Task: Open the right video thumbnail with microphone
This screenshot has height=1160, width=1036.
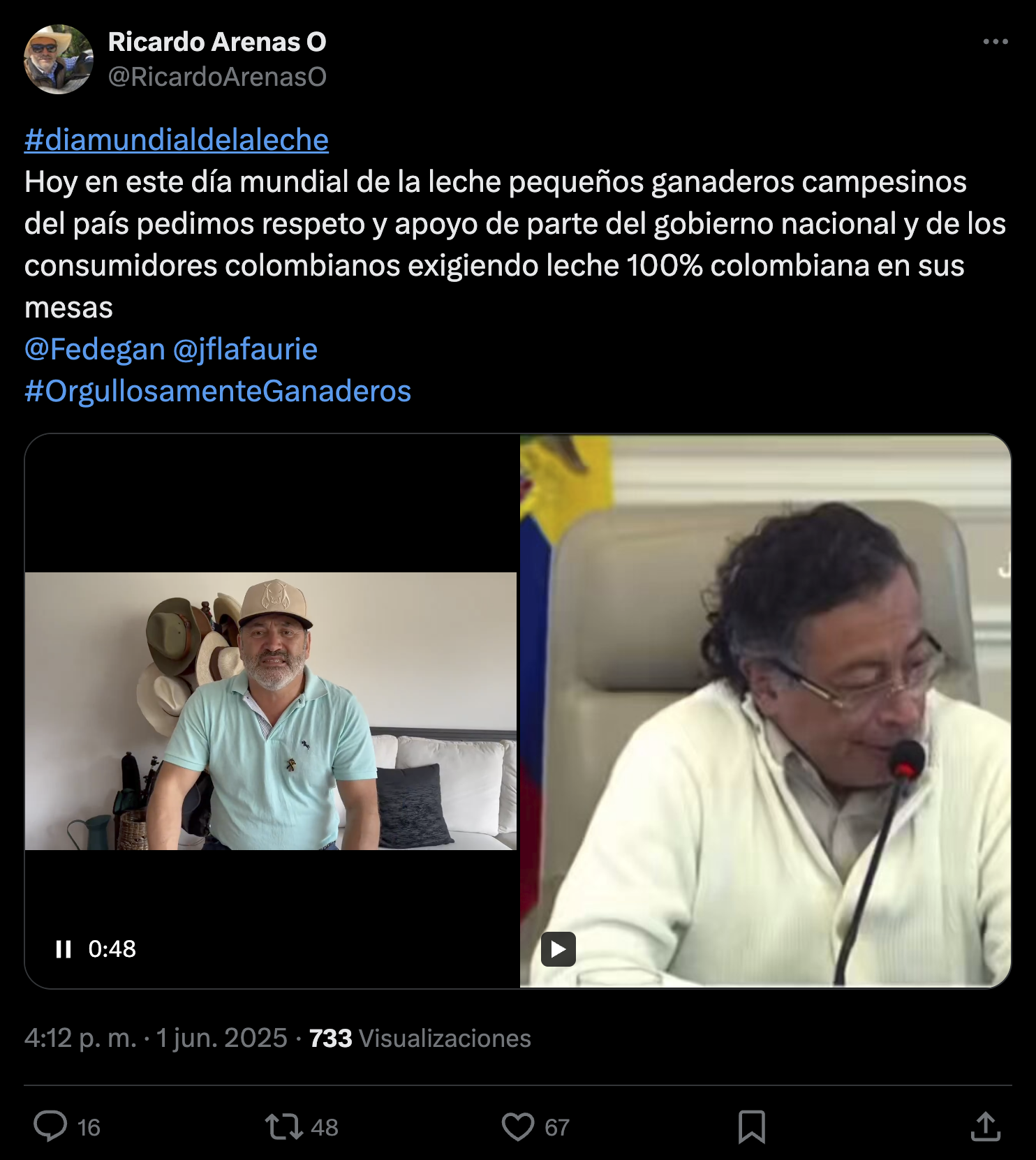Action: click(765, 711)
